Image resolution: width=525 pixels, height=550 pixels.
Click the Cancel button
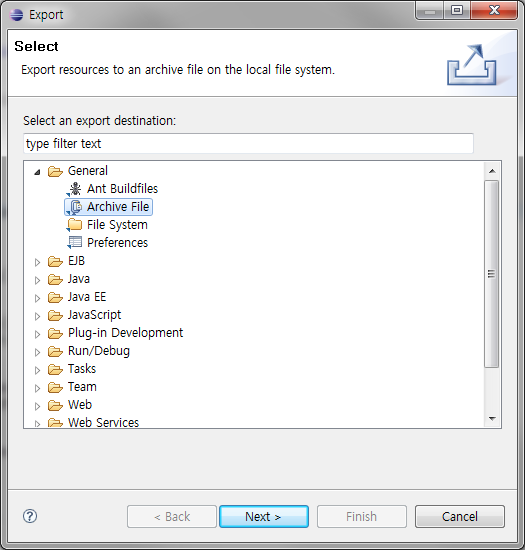pyautogui.click(x=460, y=516)
